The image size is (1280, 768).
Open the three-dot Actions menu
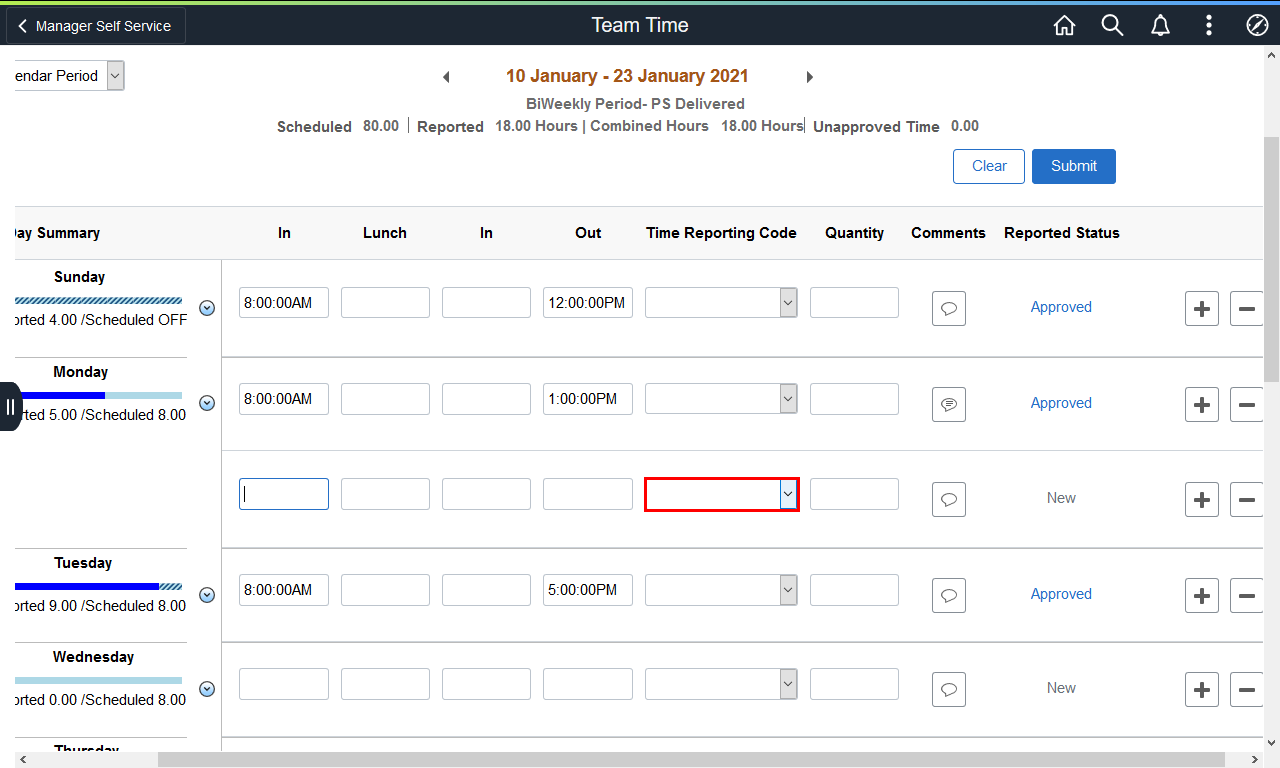point(1209,26)
